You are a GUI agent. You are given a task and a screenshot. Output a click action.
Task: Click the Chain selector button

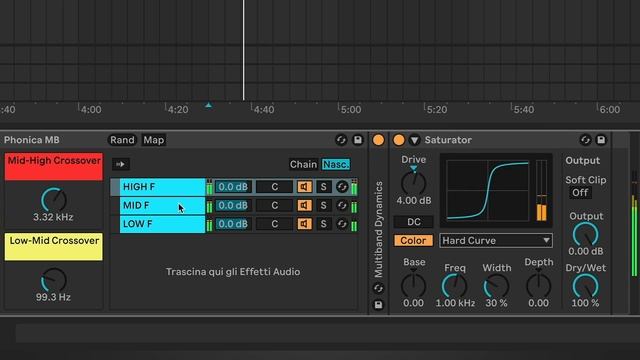[303, 164]
